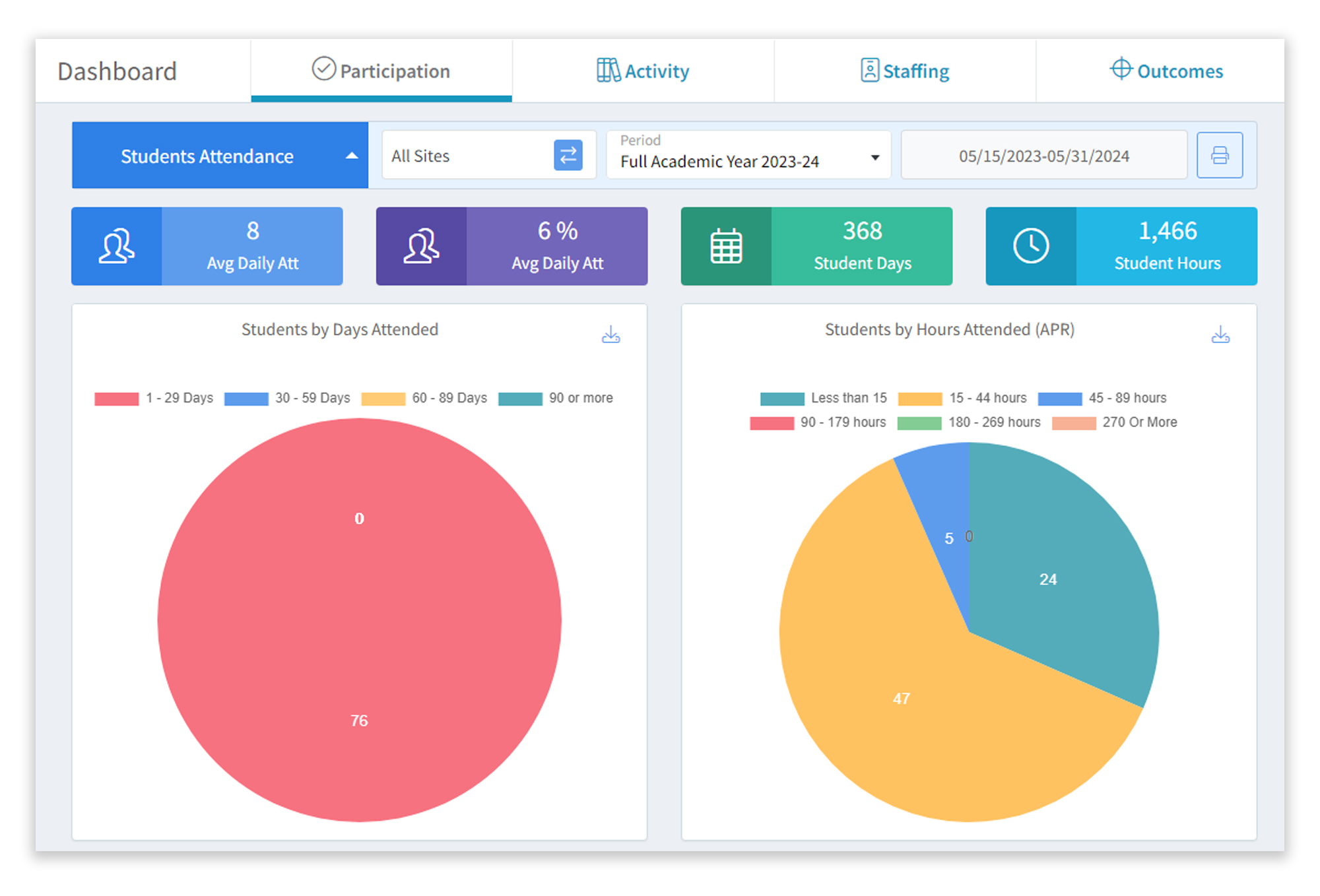Switch to the Activity tab
Viewport: 1320px width, 896px height.
pos(643,71)
